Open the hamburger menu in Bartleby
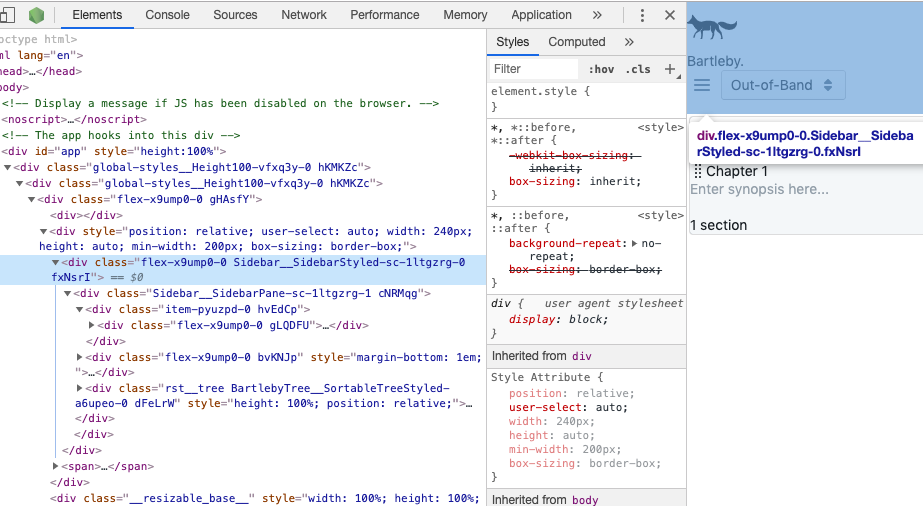 click(702, 85)
